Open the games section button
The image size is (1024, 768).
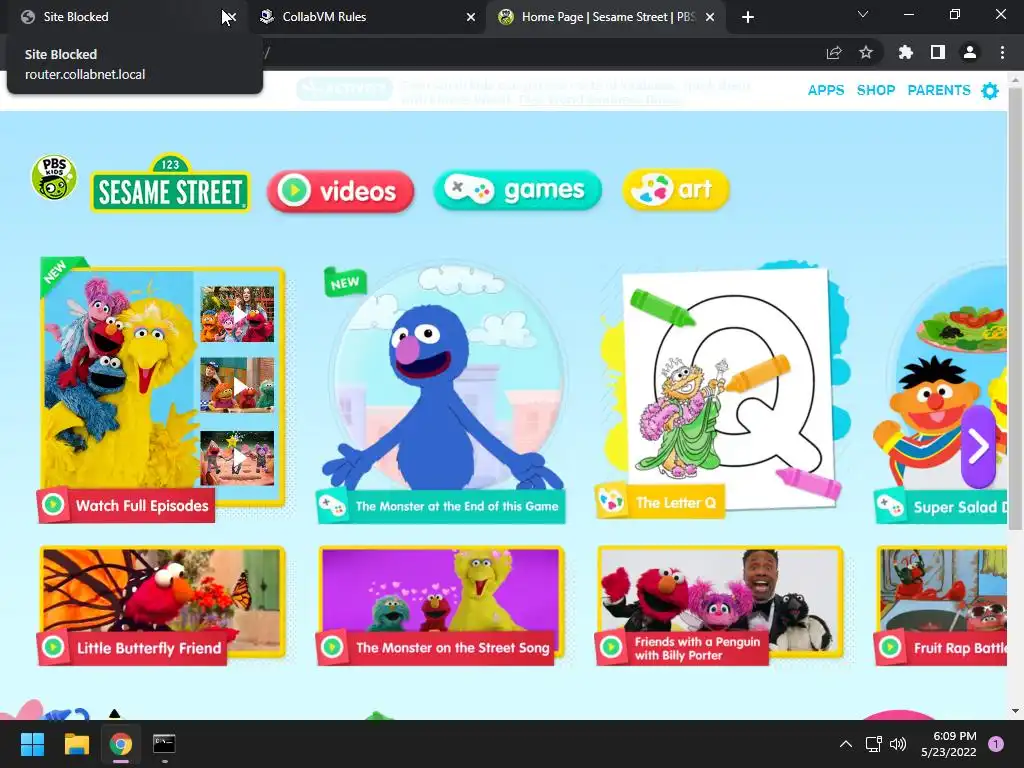[x=517, y=190]
